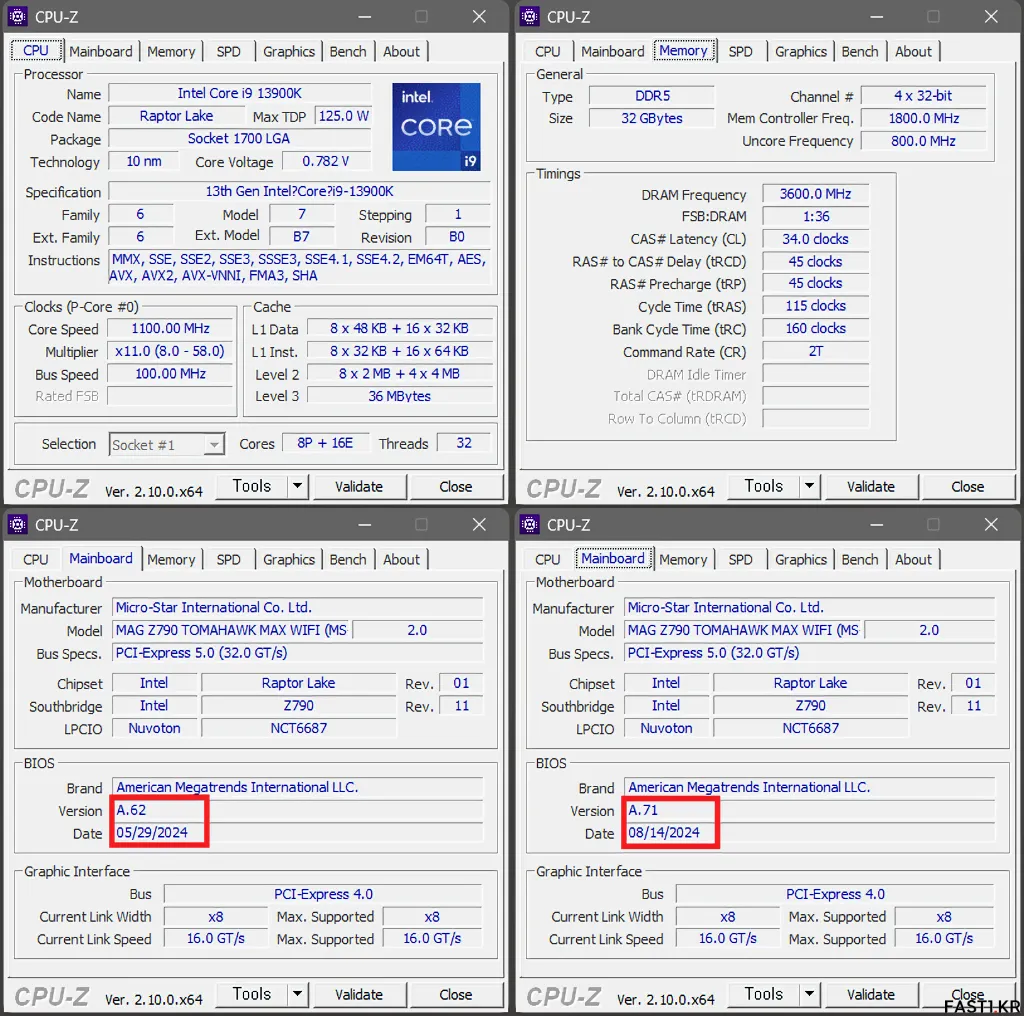Open About tab in top-left window
This screenshot has width=1024, height=1016.
coord(401,52)
